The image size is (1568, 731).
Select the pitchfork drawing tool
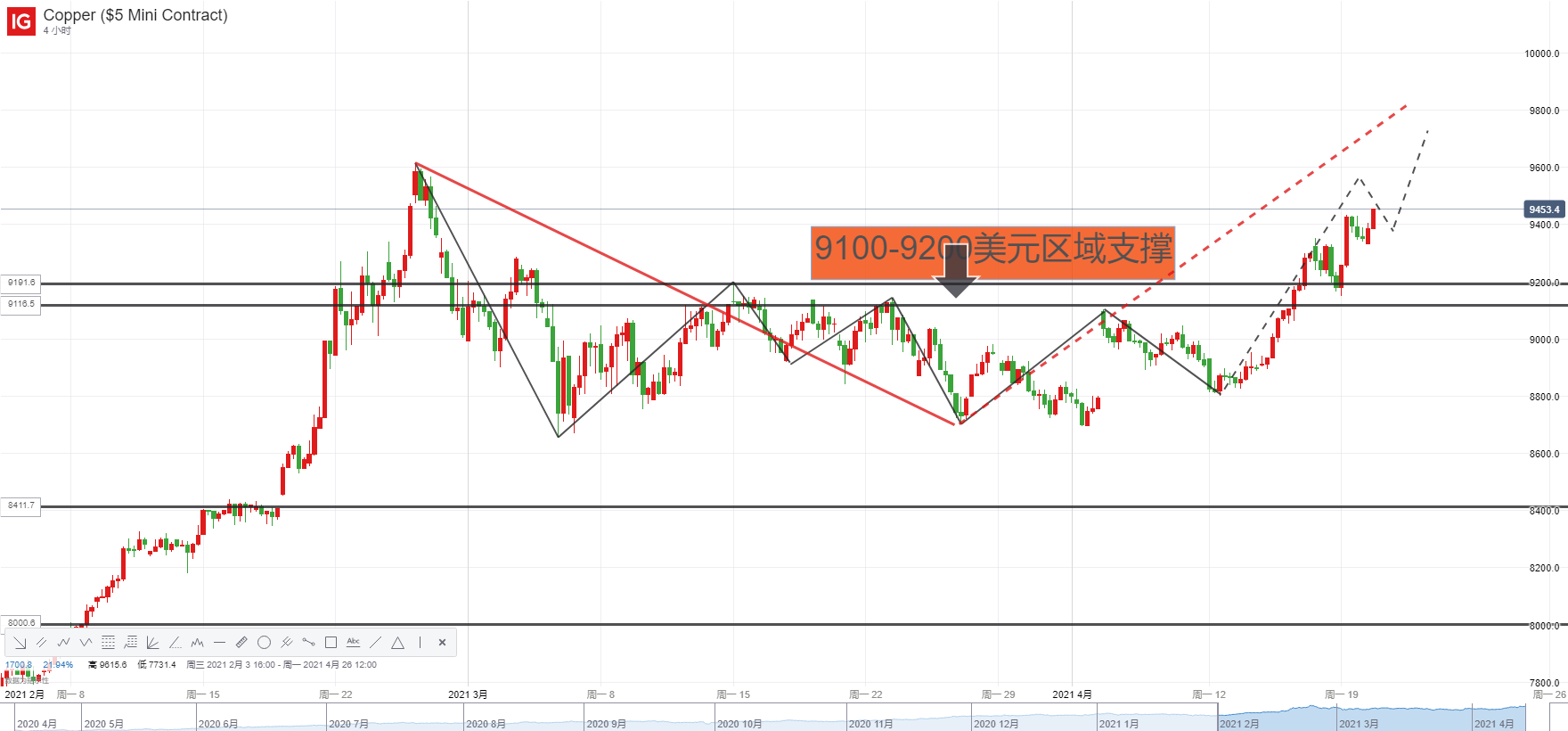tap(286, 643)
